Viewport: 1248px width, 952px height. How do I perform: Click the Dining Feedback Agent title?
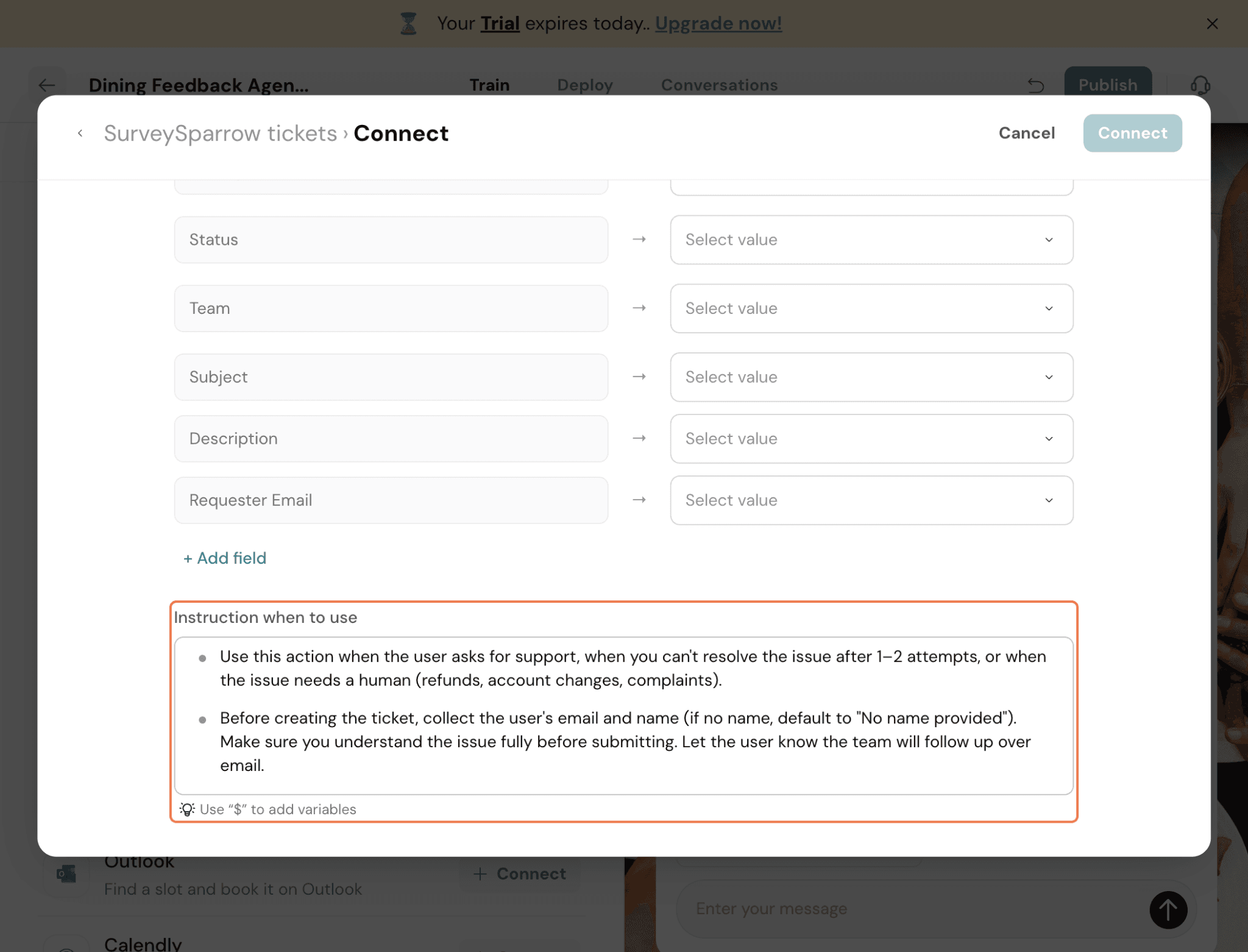click(199, 85)
